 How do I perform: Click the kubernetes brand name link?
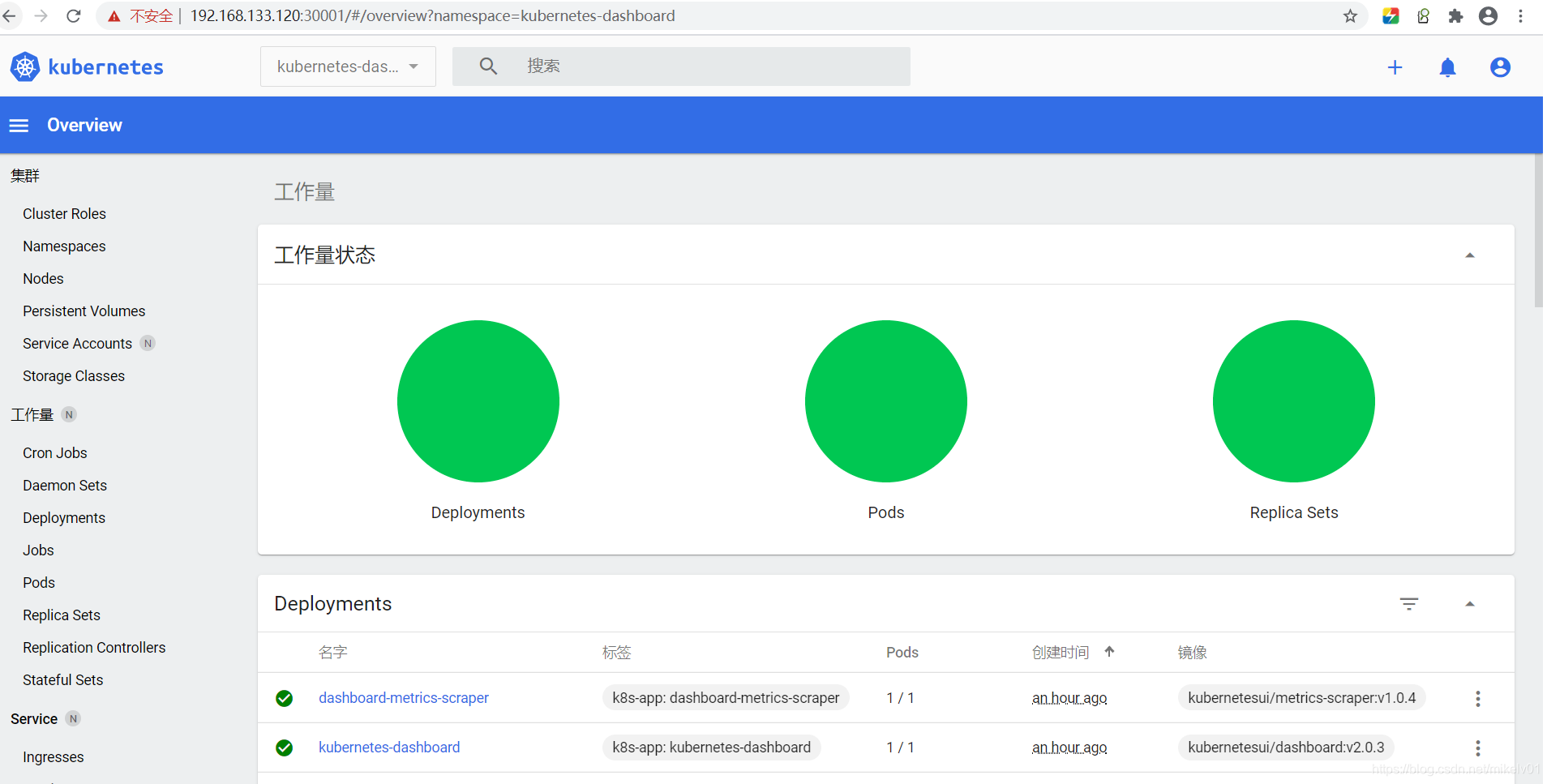click(x=106, y=67)
